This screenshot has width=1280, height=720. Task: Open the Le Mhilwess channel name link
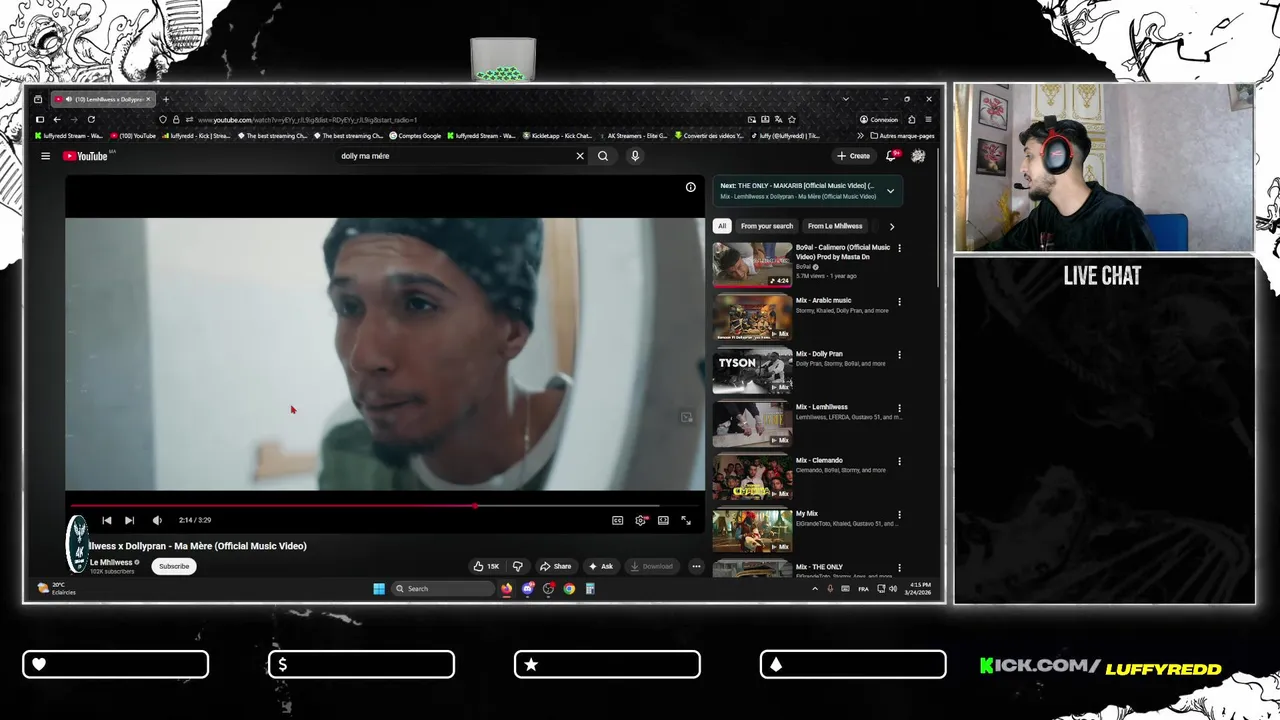tap(111, 562)
